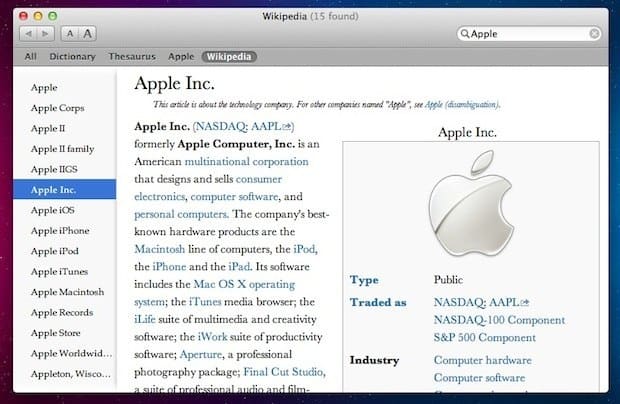Switch to the All source tab

pyautogui.click(x=30, y=57)
